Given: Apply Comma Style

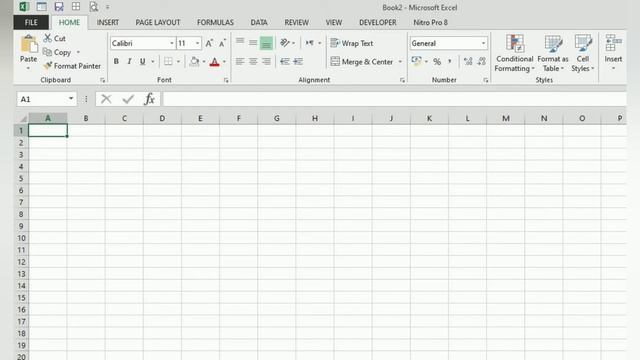Looking at the screenshot, I should 450,62.
